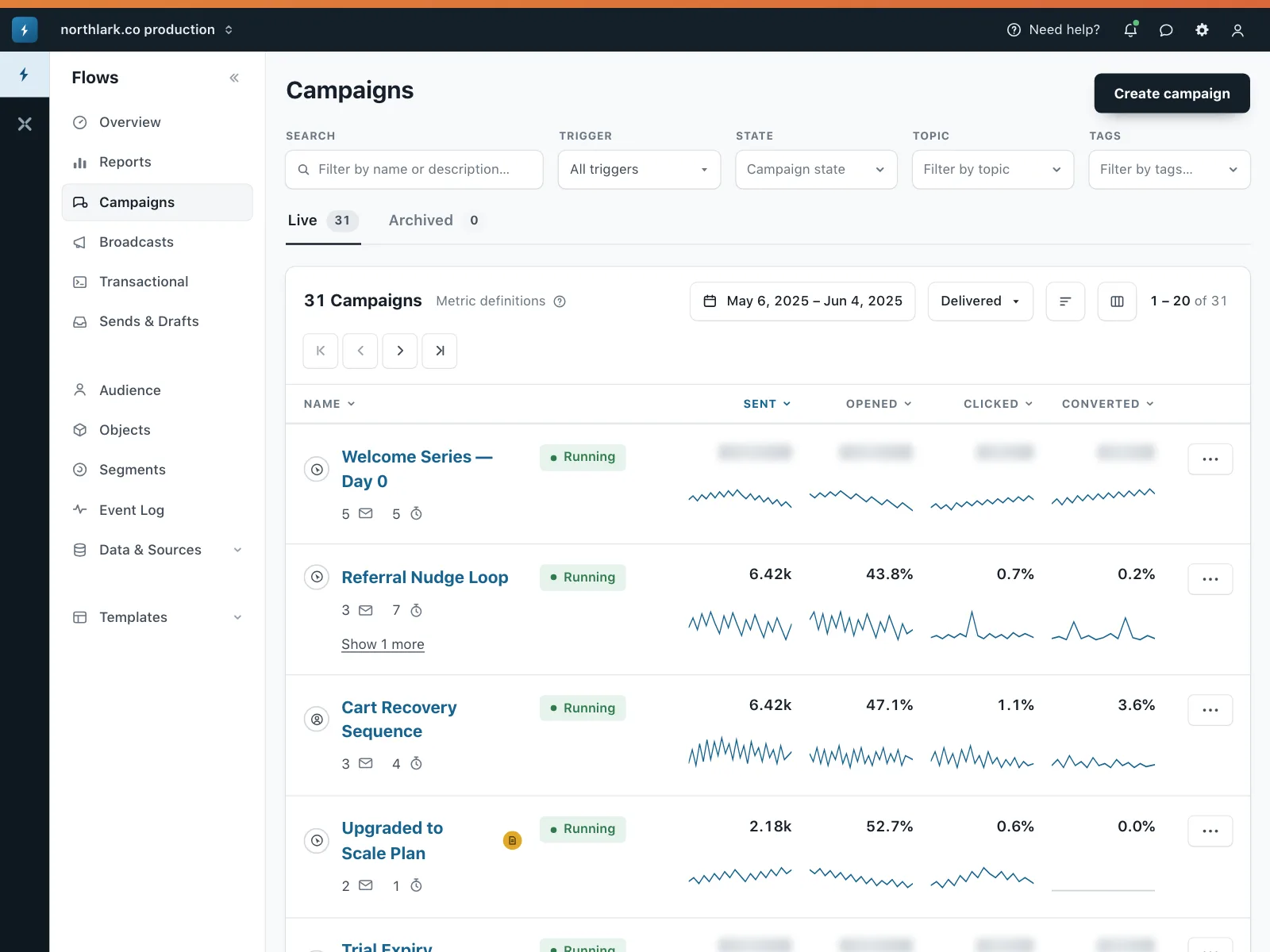Image resolution: width=1270 pixels, height=952 pixels.
Task: Go to Overview in sidebar
Action: (x=157, y=122)
